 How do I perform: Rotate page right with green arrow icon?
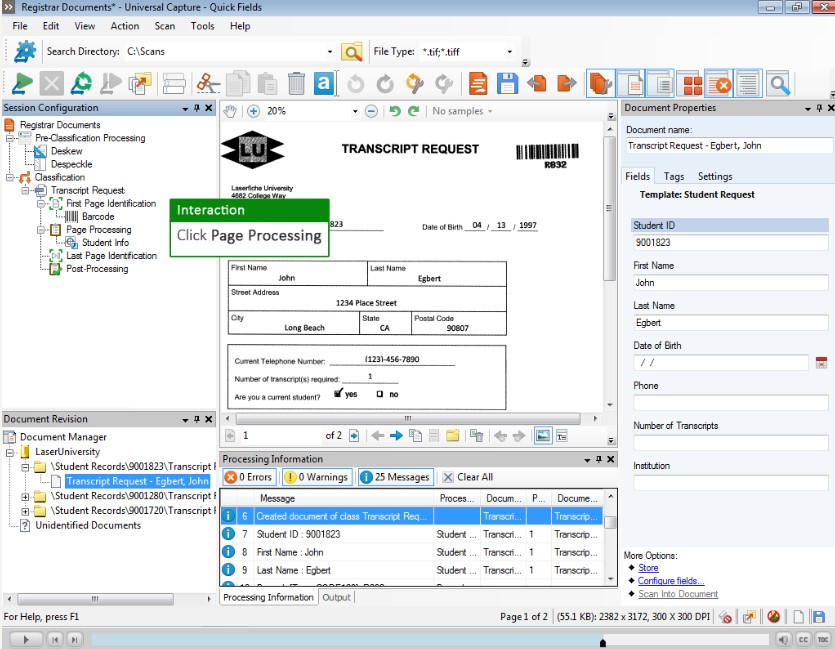(413, 111)
